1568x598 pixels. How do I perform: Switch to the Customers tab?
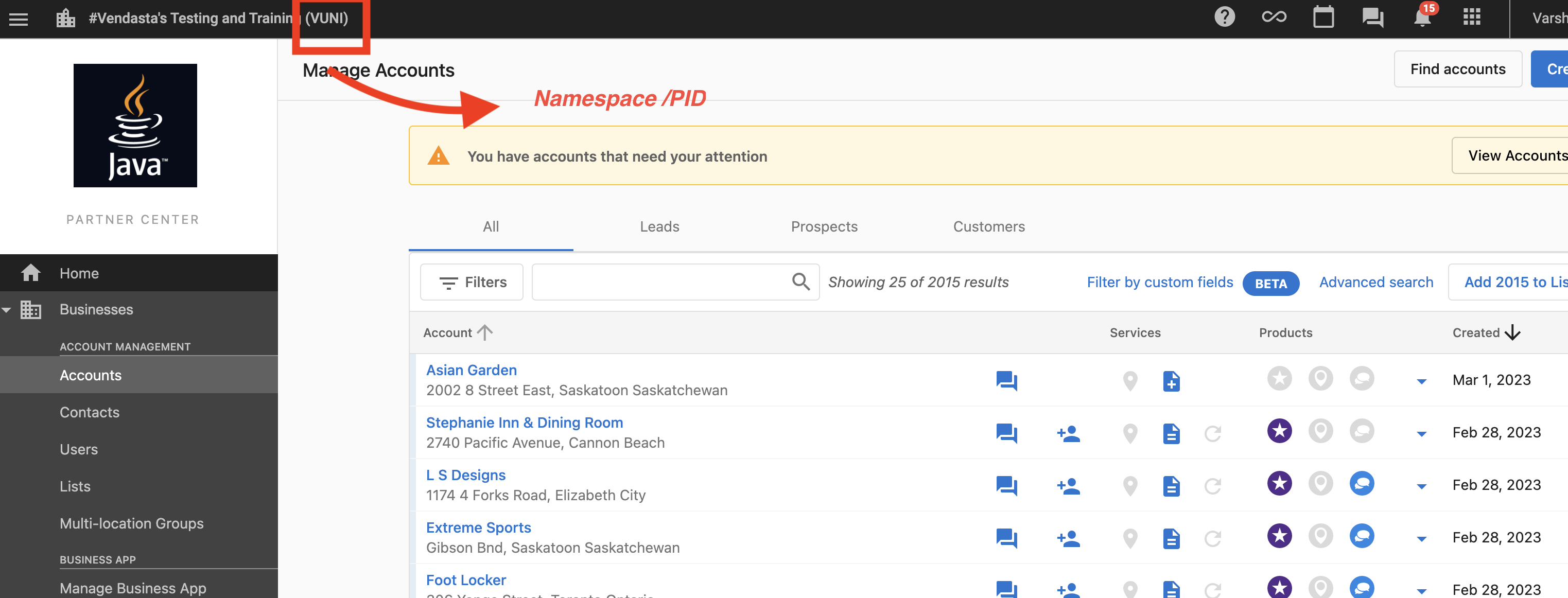(988, 227)
